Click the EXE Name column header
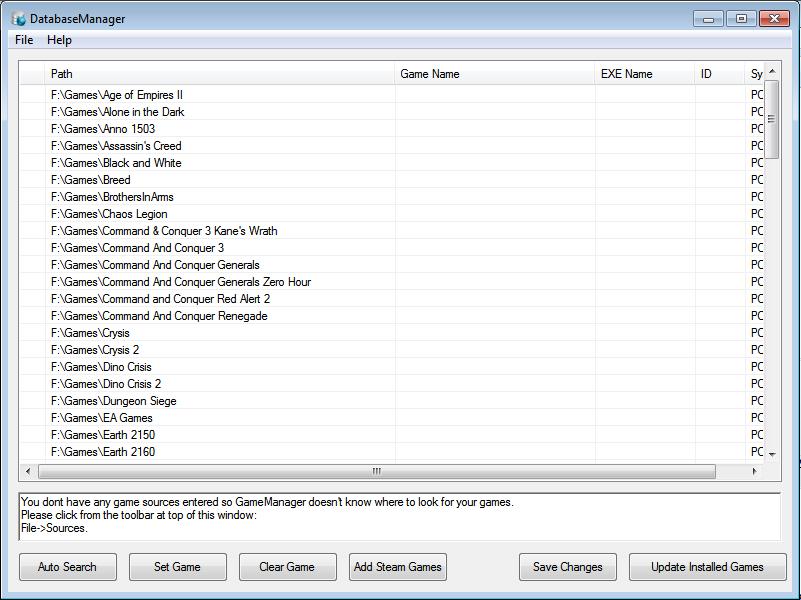Viewport: 801px width, 600px height. [x=645, y=74]
